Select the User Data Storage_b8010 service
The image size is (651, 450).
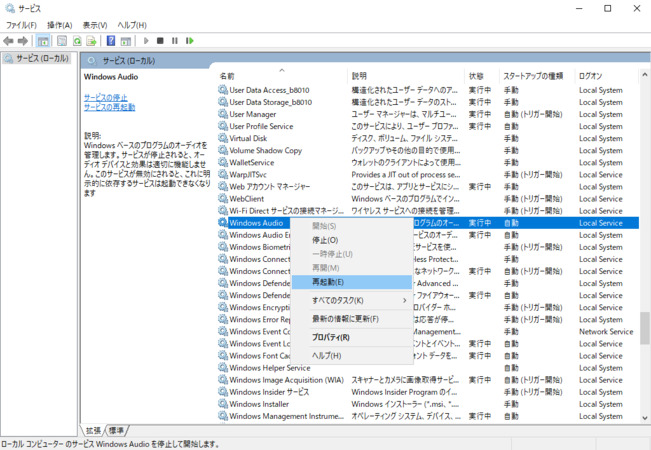(428, 102)
